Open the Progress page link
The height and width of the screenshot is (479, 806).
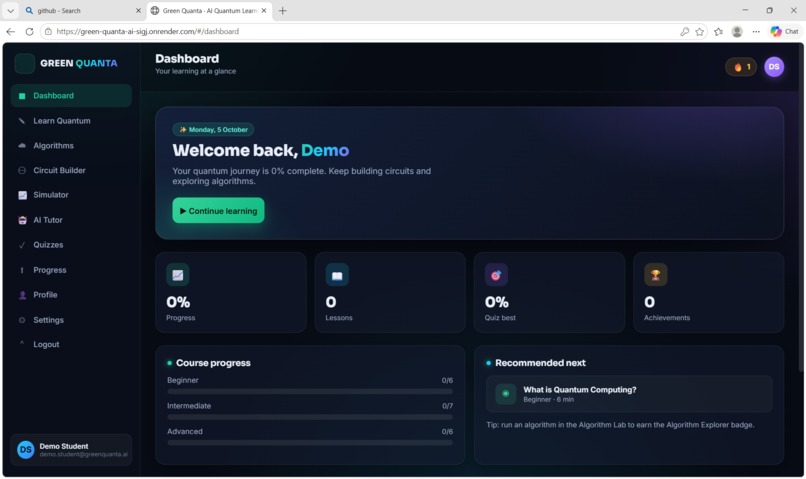(71, 270)
